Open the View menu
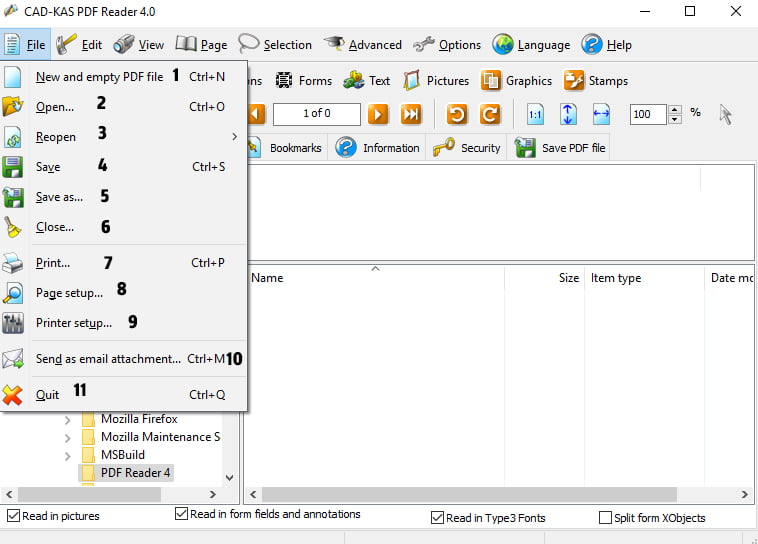Screen dimensions: 758x544 [x=139, y=44]
